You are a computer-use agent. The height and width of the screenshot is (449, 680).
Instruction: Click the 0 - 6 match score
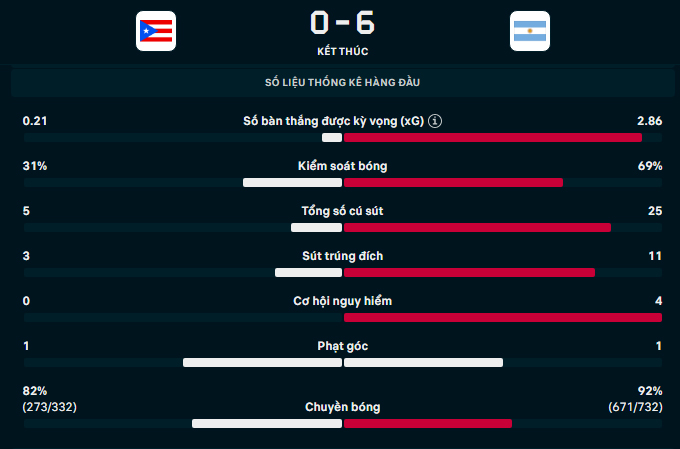[342, 23]
